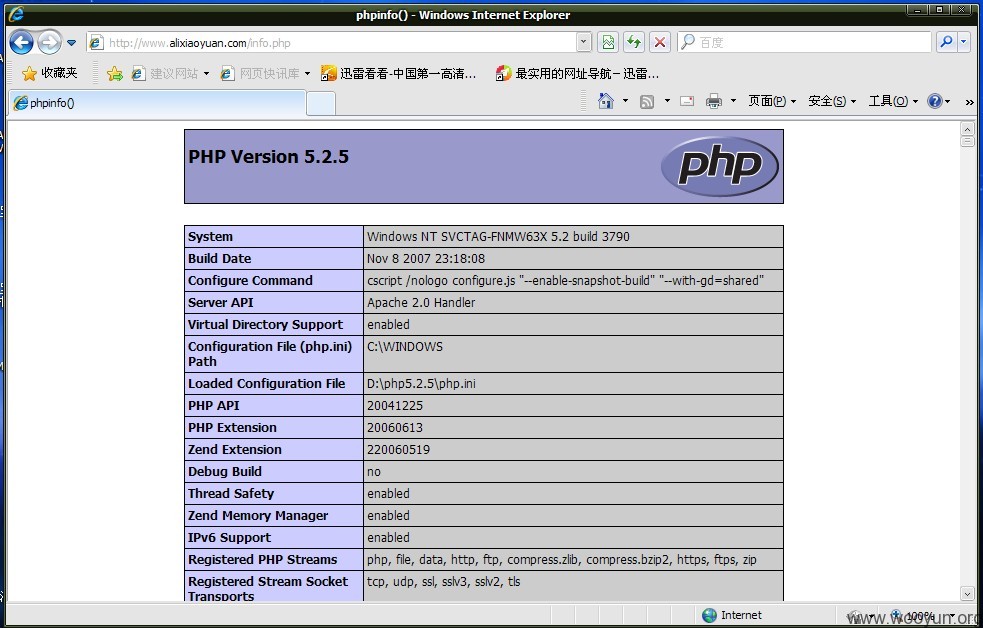
Task: Click the '20041225' PHP API value
Action: click(x=395, y=406)
